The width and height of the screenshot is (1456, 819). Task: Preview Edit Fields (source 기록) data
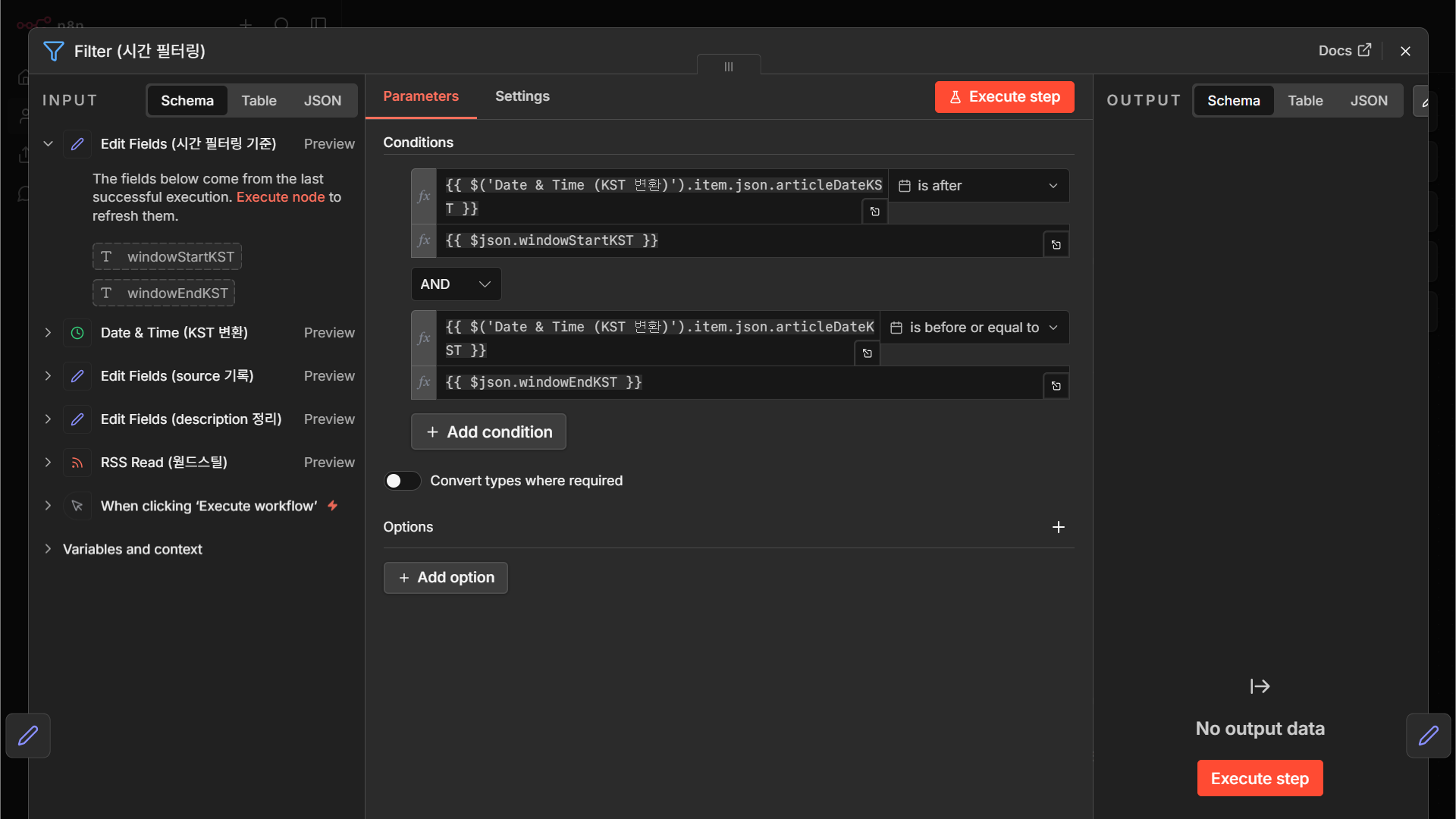click(329, 375)
